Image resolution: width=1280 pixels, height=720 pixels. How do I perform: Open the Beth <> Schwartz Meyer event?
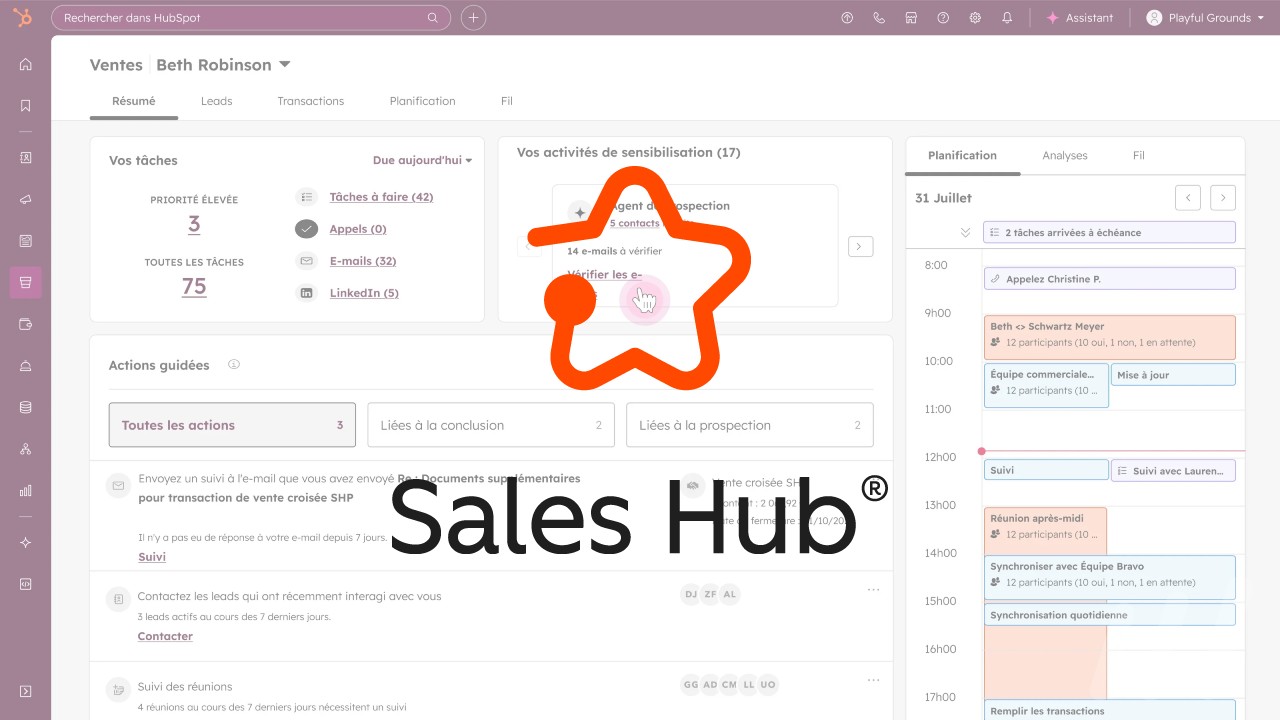(x=1109, y=337)
